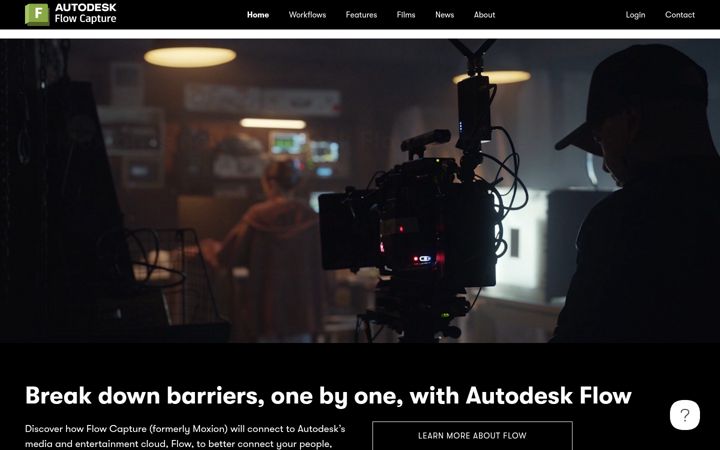Open the About page
This screenshot has width=720, height=450.
tap(484, 15)
